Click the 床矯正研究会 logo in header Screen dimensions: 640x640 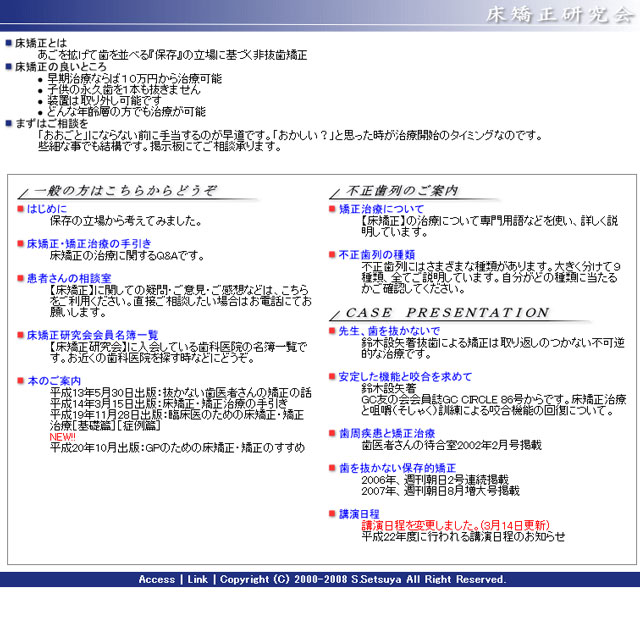(x=558, y=15)
